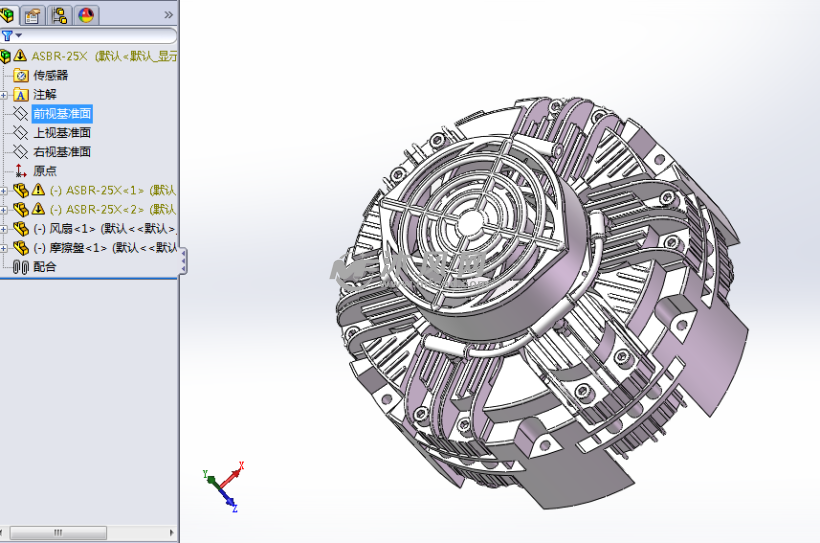
Task: Open the ConfigurationManager tab
Action: (59, 14)
